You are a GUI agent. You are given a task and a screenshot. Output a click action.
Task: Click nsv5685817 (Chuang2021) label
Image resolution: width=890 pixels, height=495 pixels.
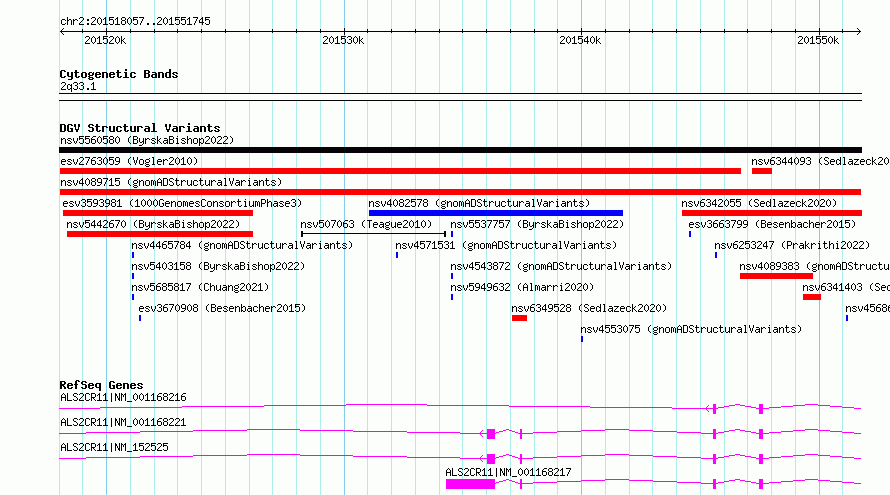[x=200, y=287]
